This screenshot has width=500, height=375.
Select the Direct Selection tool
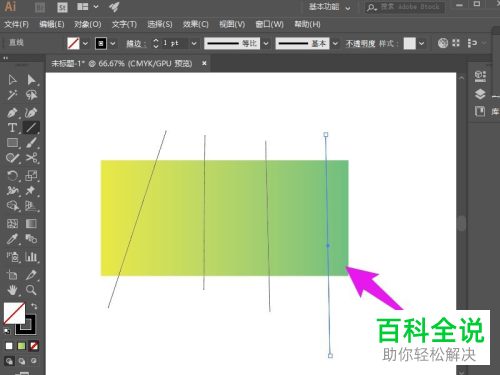tap(31, 80)
